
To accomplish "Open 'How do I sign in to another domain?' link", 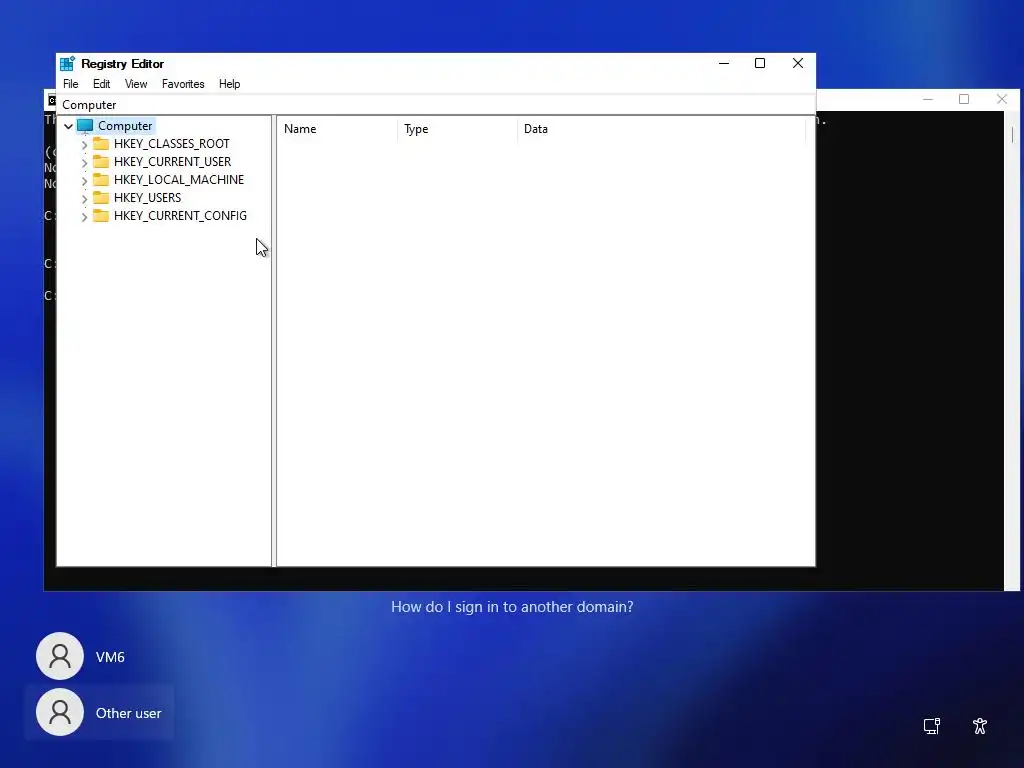I will [512, 607].
